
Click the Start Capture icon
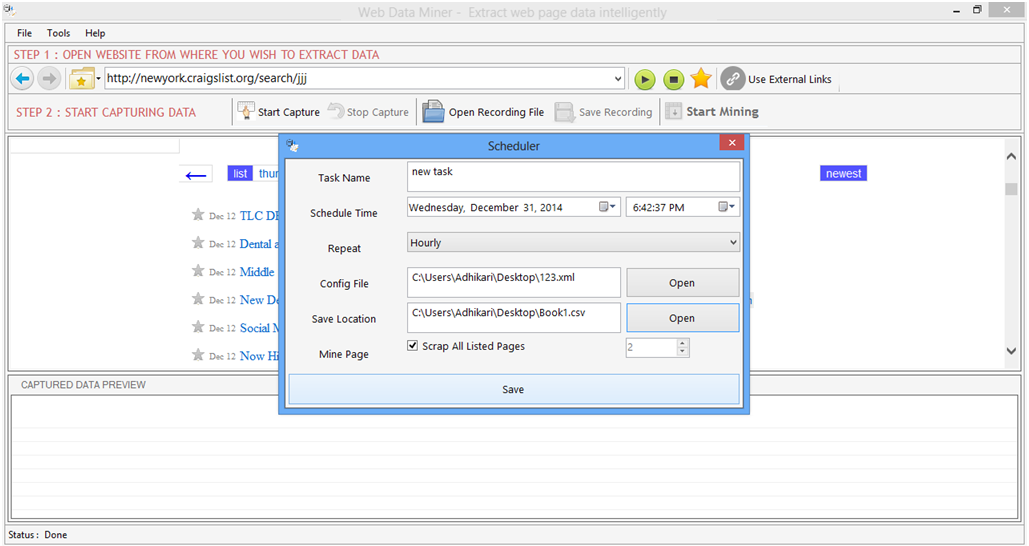pyautogui.click(x=246, y=112)
